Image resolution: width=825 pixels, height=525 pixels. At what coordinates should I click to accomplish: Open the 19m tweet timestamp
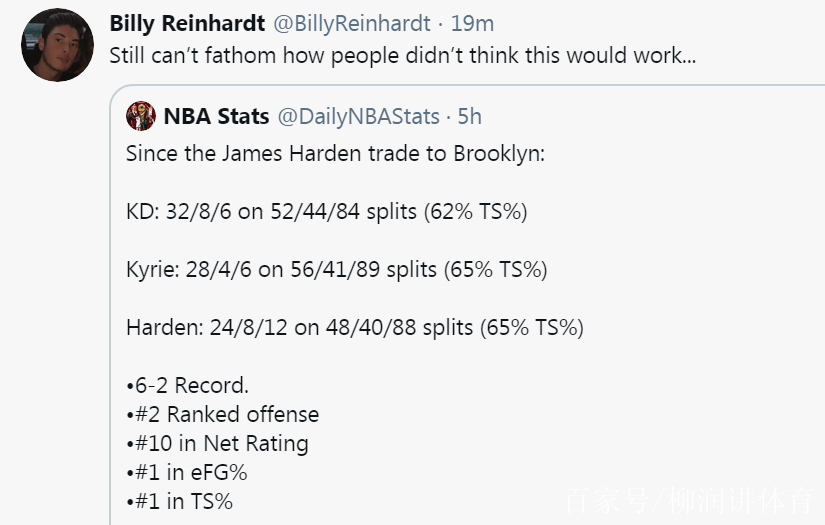(472, 24)
